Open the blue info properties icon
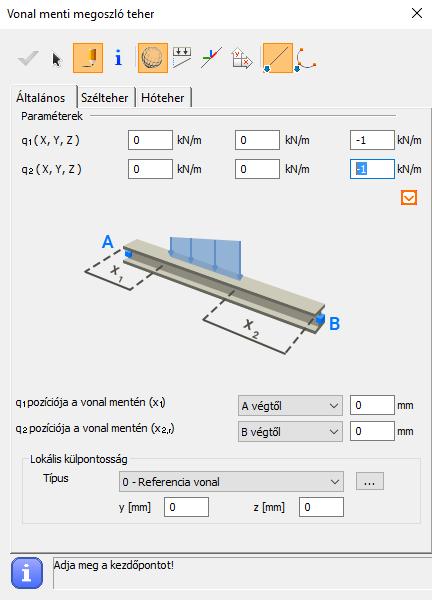432x600 pixels. click(x=119, y=58)
